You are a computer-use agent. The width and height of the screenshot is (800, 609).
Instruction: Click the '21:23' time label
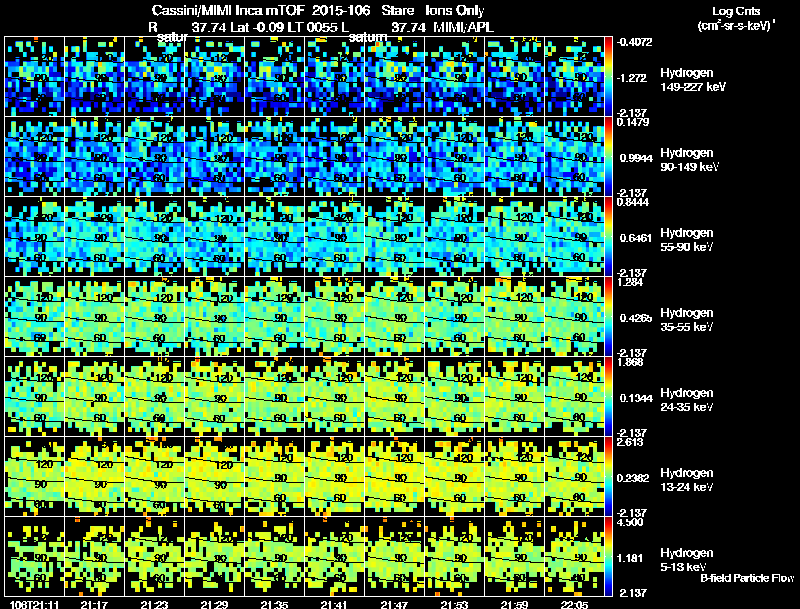click(x=154, y=605)
